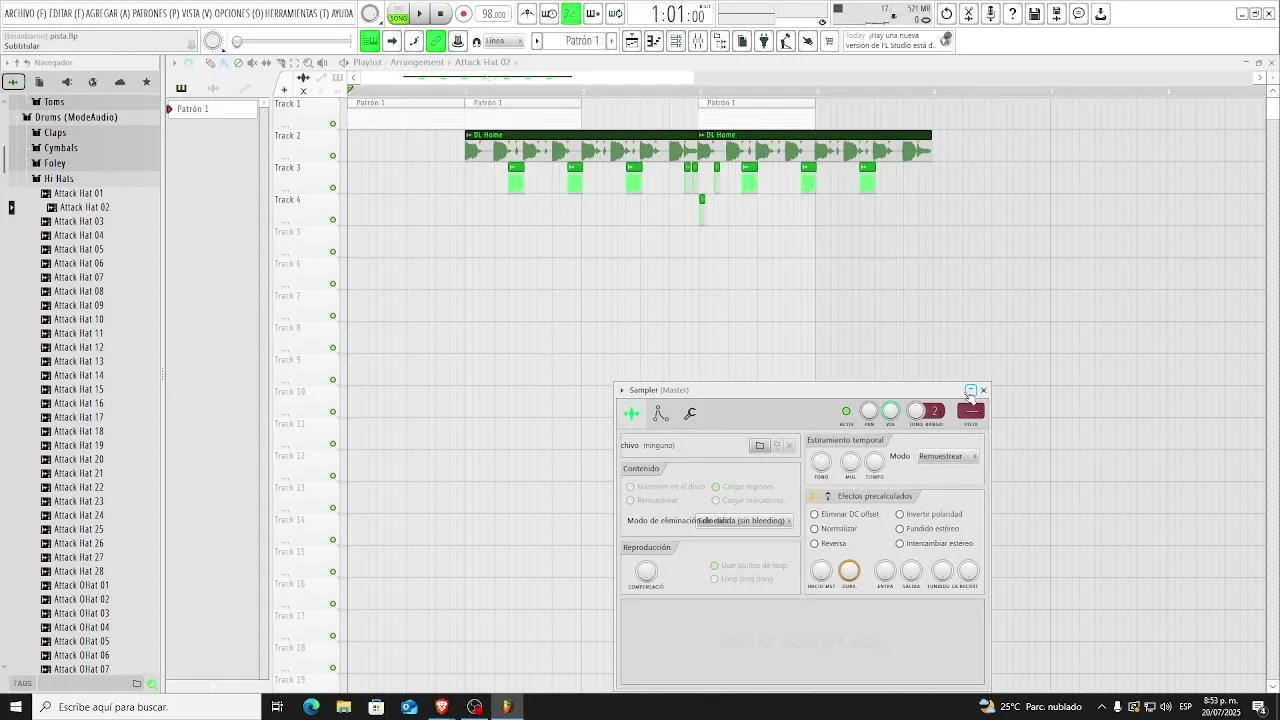
Task: Open the sample folder browse button in Sampler
Action: 759,445
